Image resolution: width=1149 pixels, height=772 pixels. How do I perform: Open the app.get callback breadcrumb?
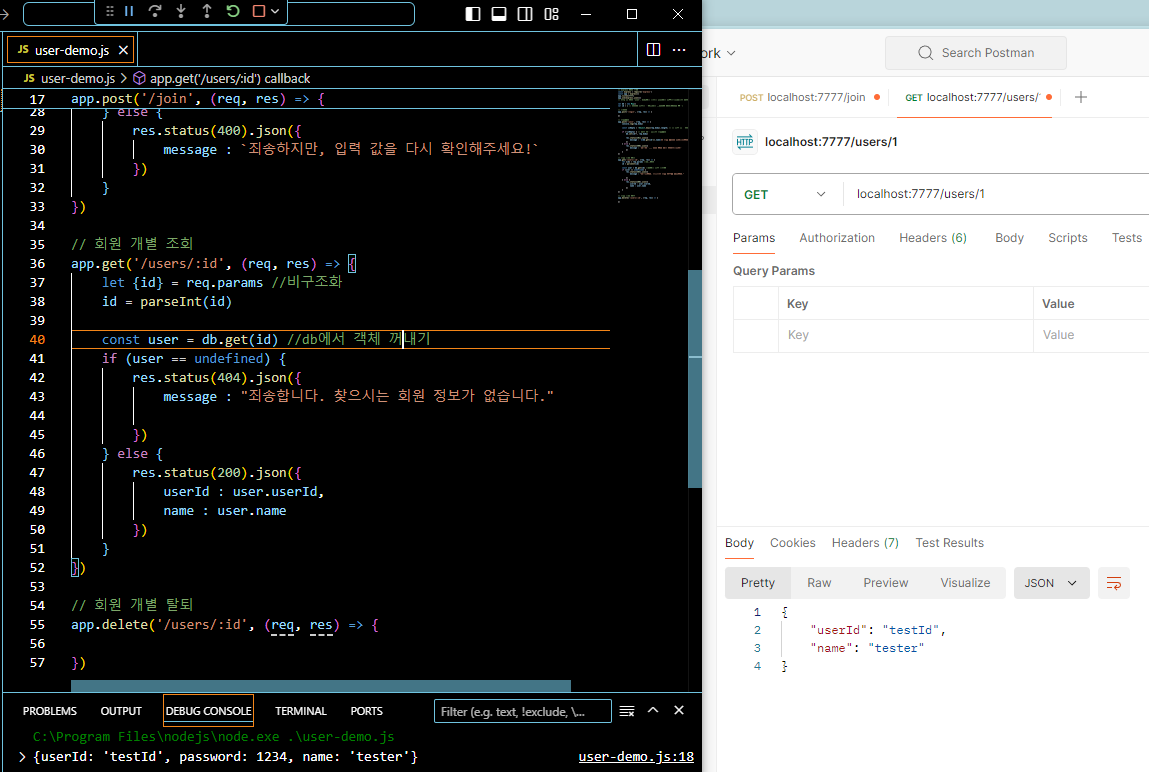coord(229,78)
